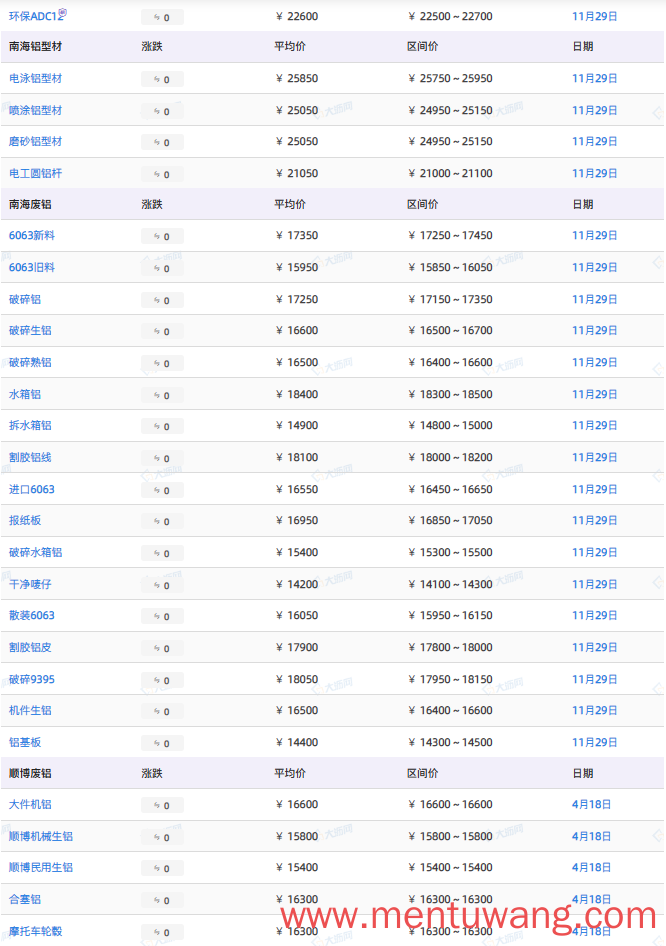Select average price ¥ 25850
Screen dimensions: 666x946
pyautogui.click(x=297, y=78)
